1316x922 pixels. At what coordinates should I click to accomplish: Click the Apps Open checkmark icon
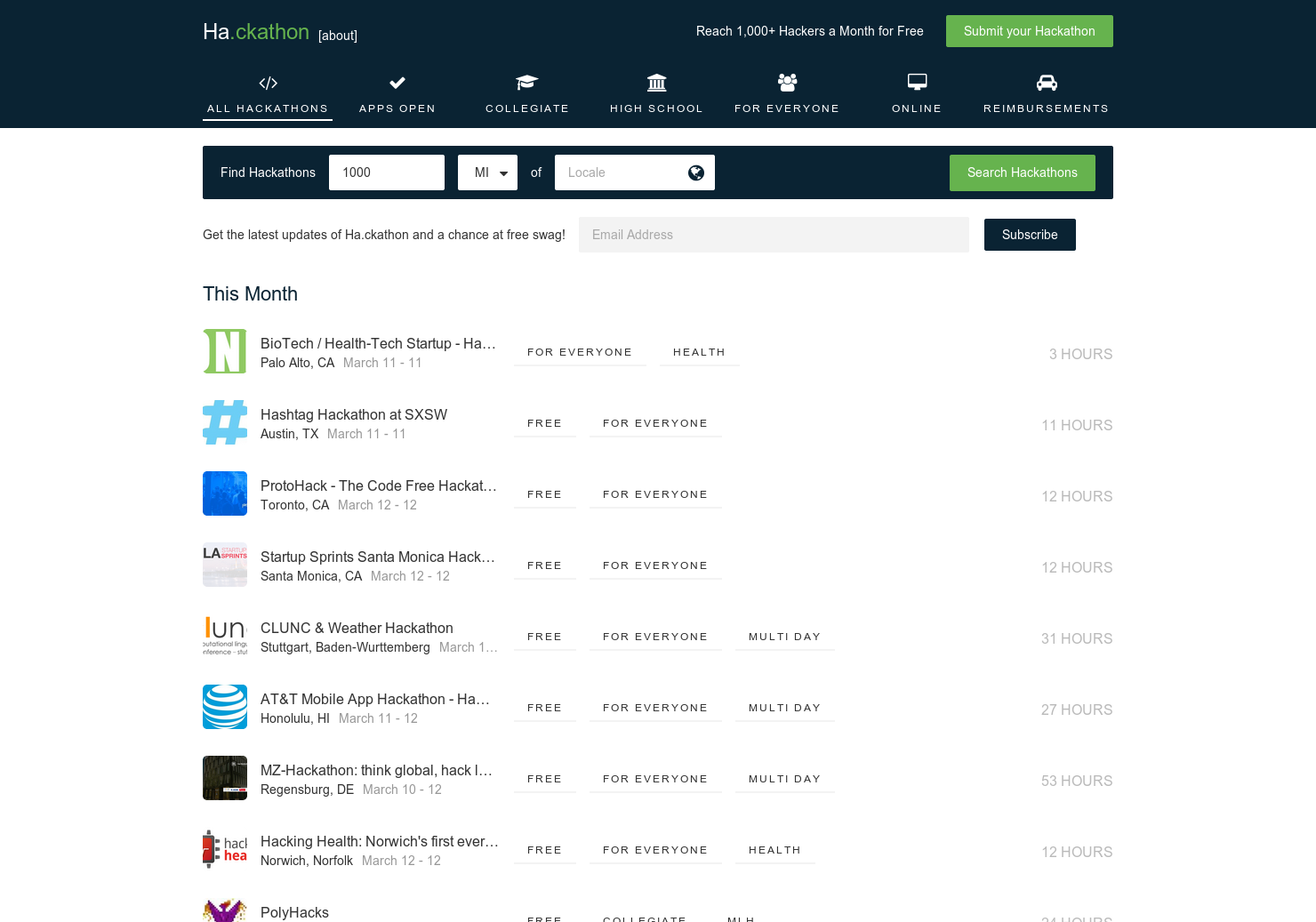point(397,83)
